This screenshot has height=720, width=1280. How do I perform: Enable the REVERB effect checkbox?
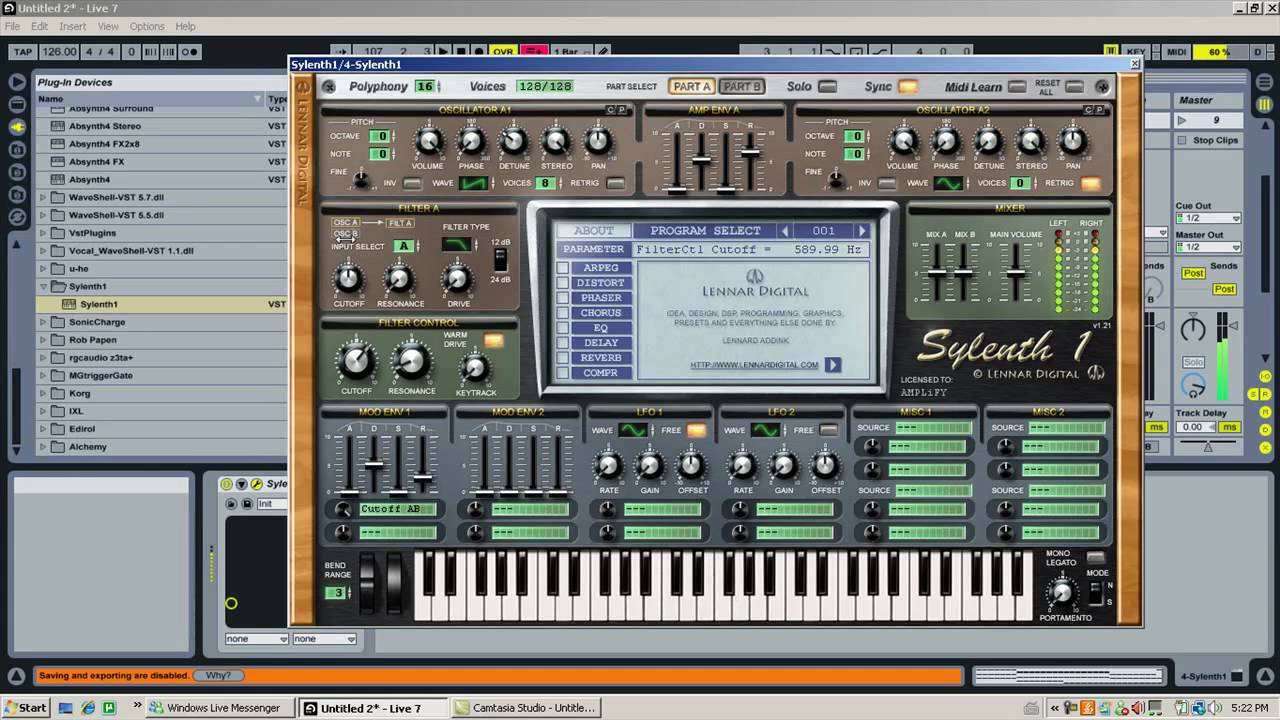tap(563, 358)
